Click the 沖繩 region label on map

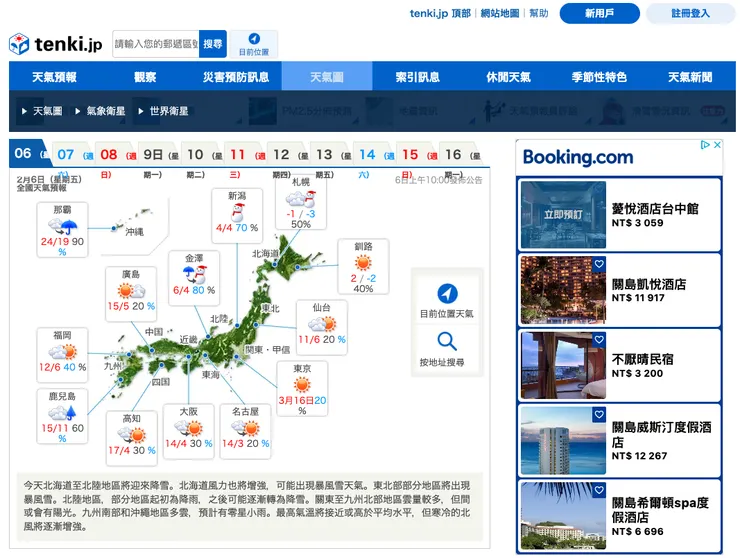pyautogui.click(x=135, y=232)
